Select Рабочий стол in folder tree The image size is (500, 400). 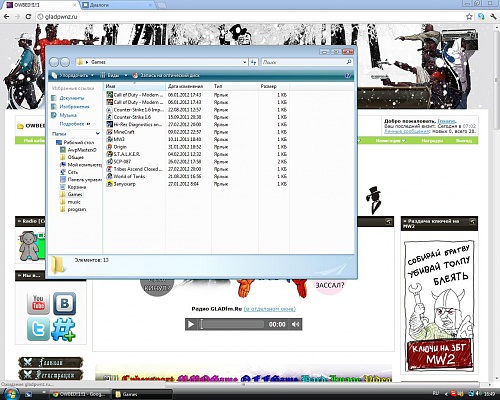click(75, 142)
